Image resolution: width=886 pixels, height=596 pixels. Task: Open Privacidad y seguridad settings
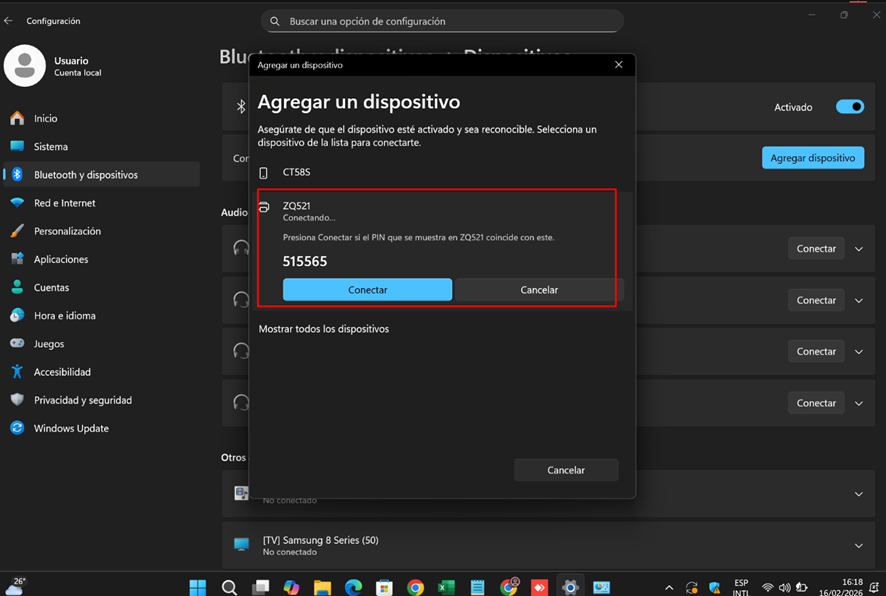coord(82,400)
